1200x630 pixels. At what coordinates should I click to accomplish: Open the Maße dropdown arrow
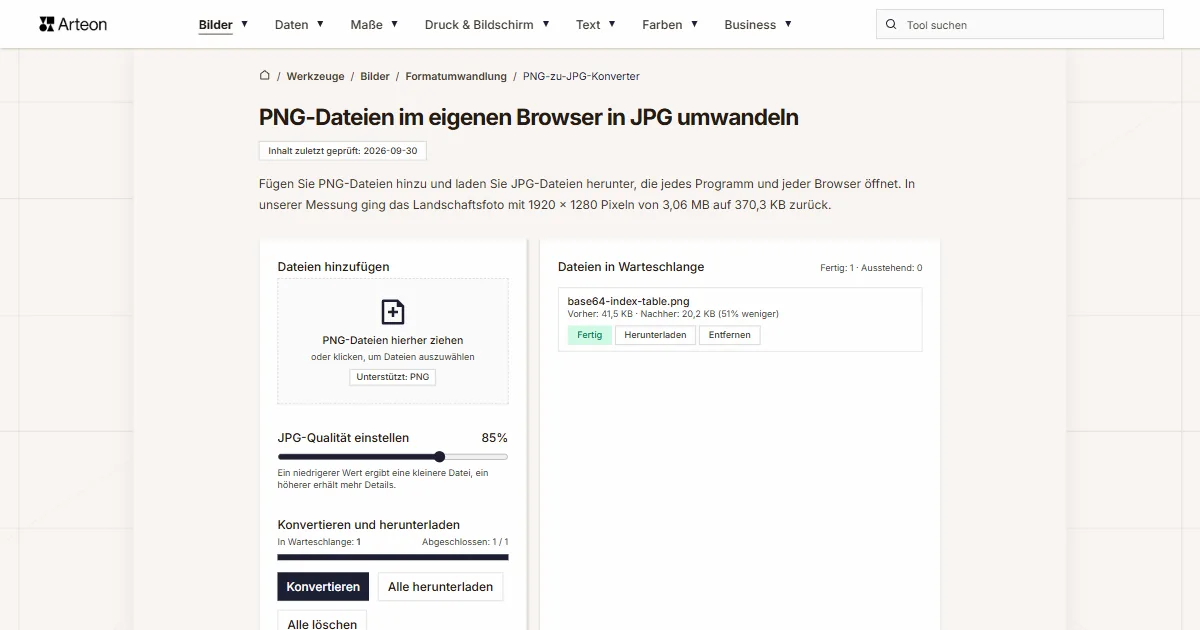tap(394, 24)
